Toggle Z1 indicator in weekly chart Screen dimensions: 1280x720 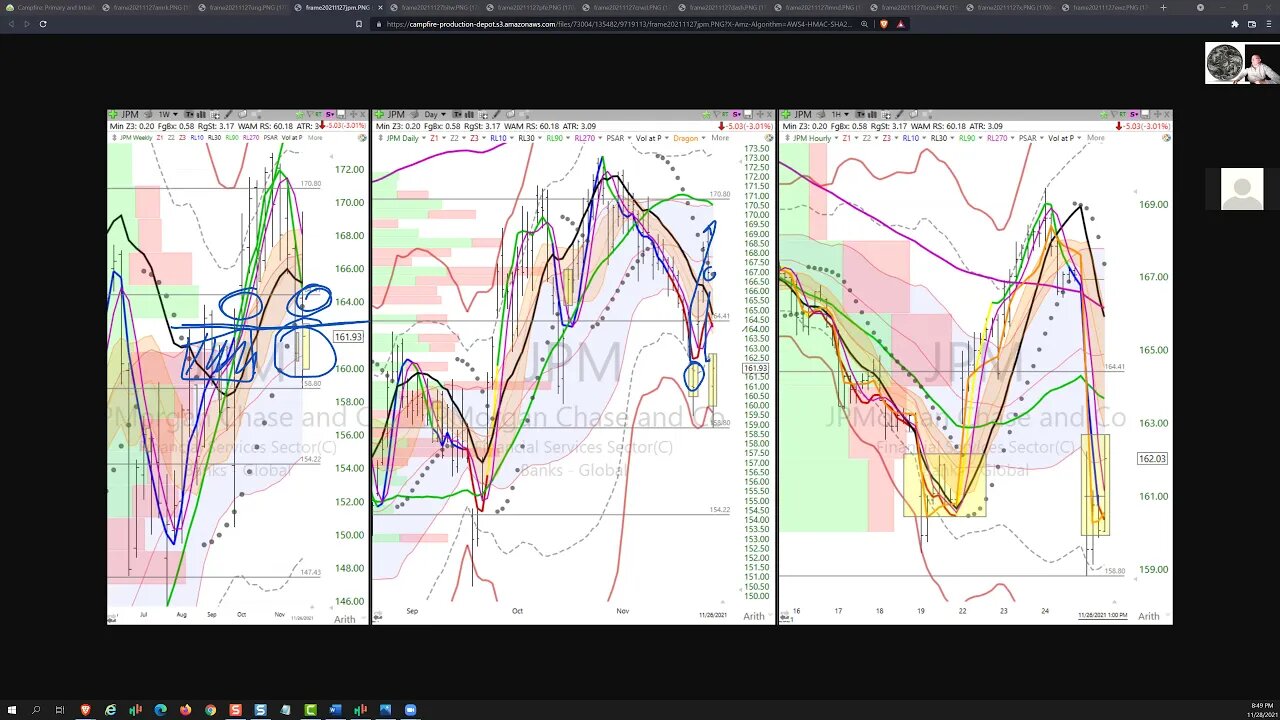point(161,138)
